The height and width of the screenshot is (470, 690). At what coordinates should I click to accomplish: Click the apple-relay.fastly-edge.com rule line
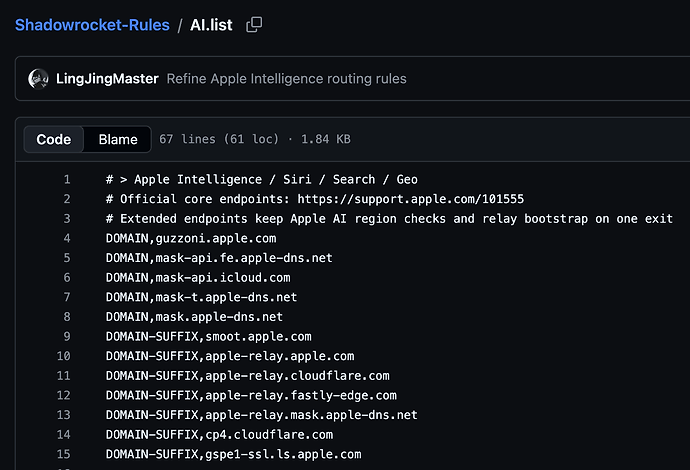tap(251, 395)
